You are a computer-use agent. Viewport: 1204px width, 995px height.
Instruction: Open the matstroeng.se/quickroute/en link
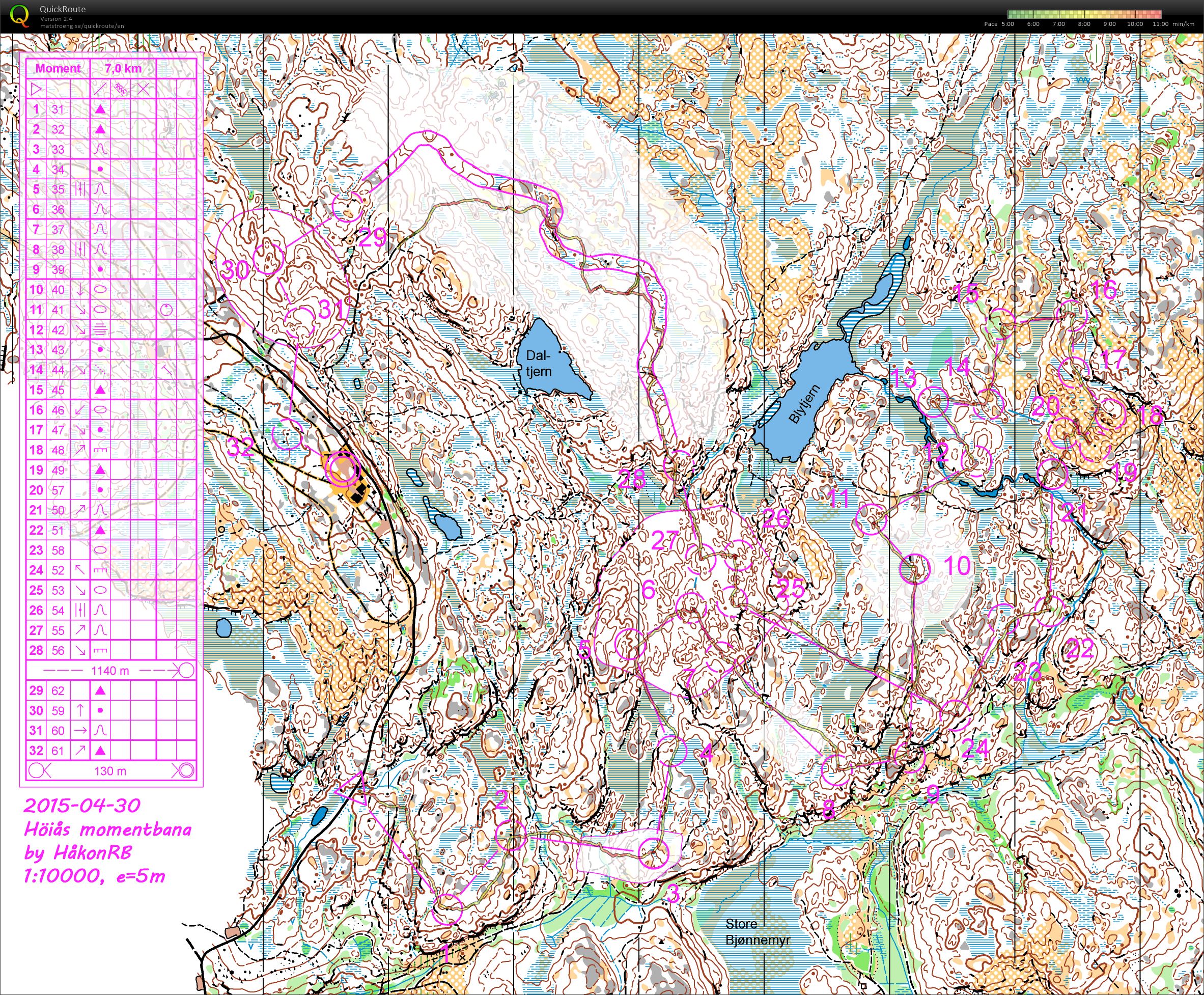pyautogui.click(x=82, y=26)
